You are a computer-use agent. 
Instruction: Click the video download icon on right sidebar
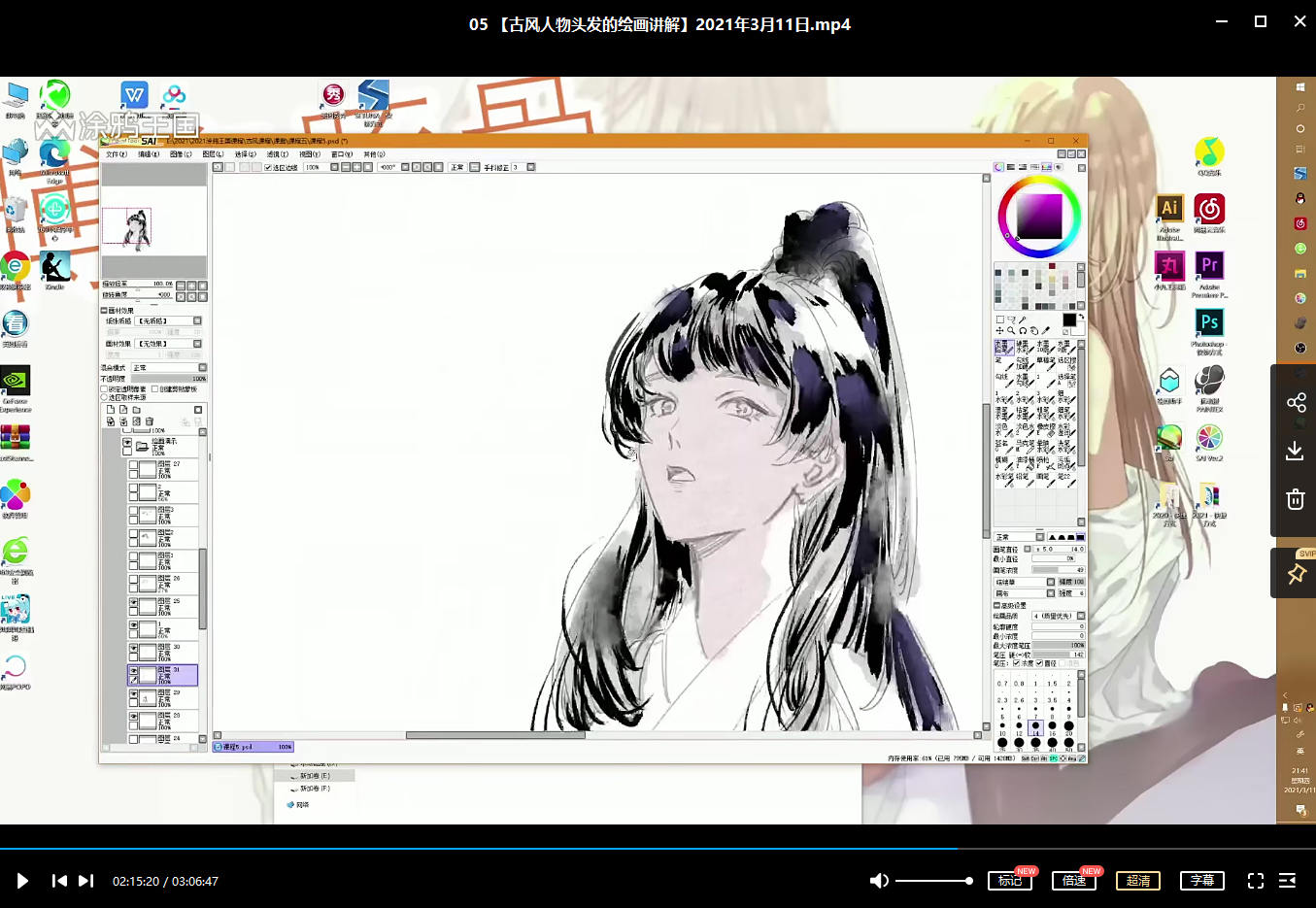[x=1295, y=452]
